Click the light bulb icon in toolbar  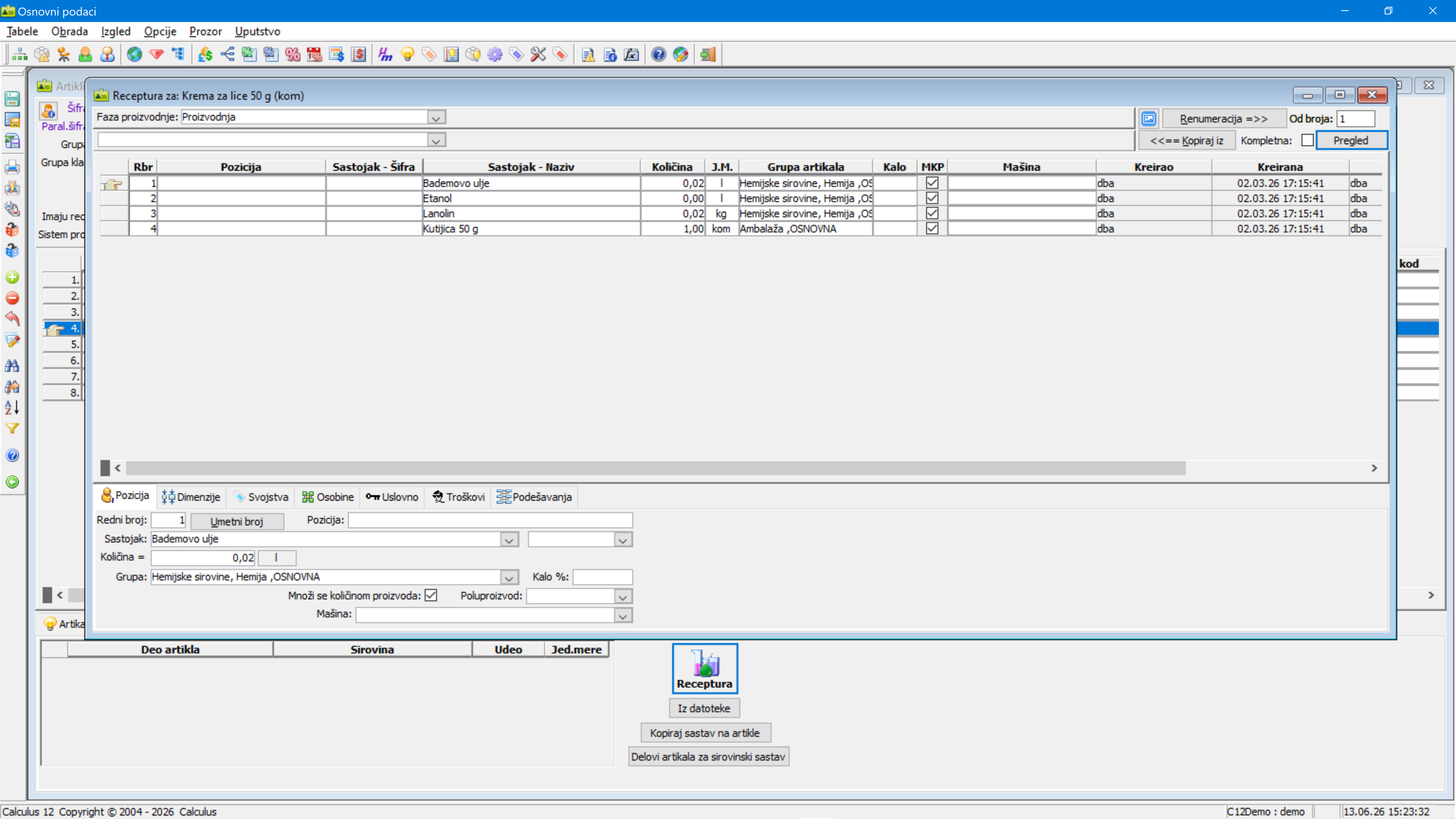[x=408, y=54]
